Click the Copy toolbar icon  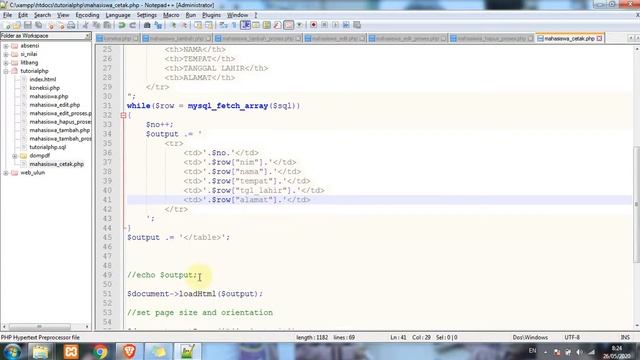[97, 25]
